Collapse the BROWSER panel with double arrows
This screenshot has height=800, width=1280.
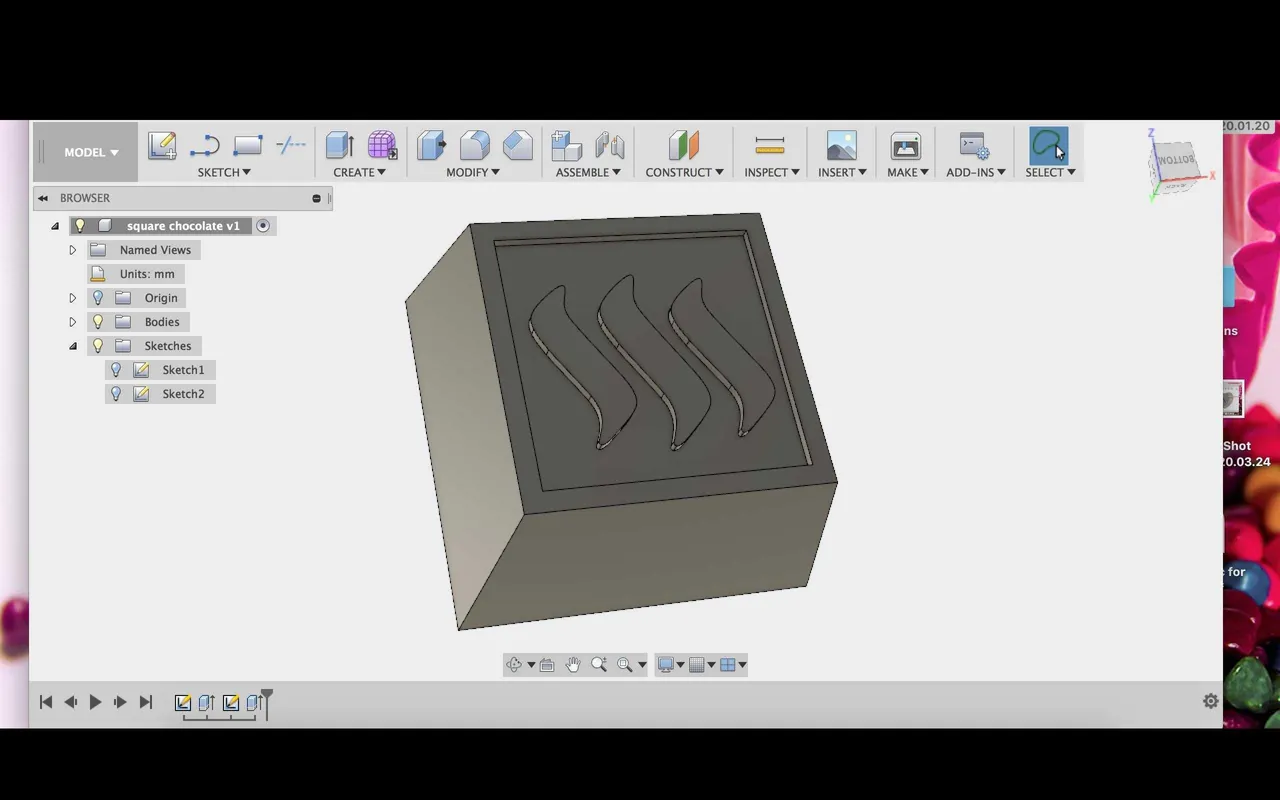tap(43, 198)
